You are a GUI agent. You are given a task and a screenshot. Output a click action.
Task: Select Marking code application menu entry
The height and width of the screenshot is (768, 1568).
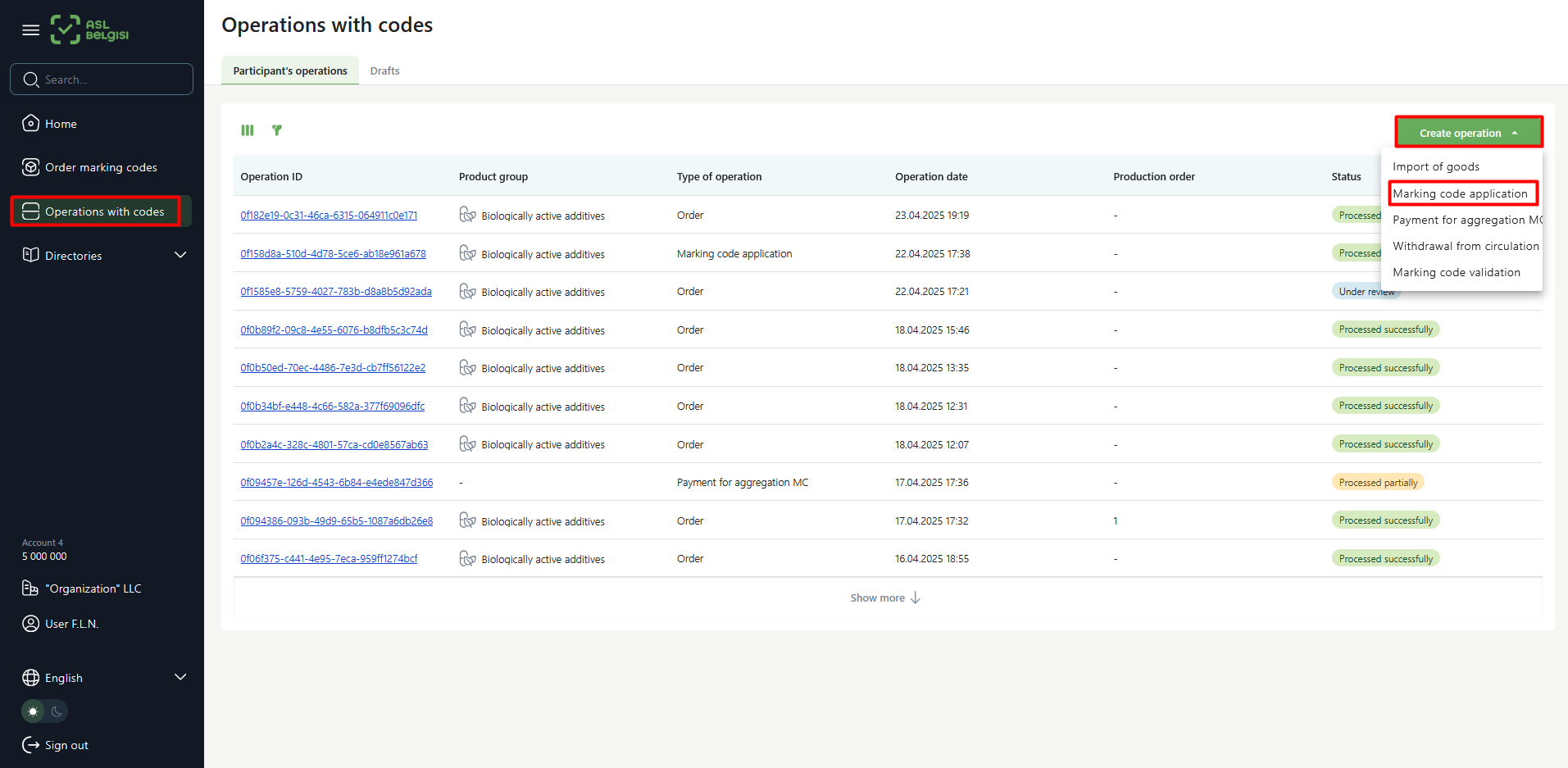click(1460, 193)
